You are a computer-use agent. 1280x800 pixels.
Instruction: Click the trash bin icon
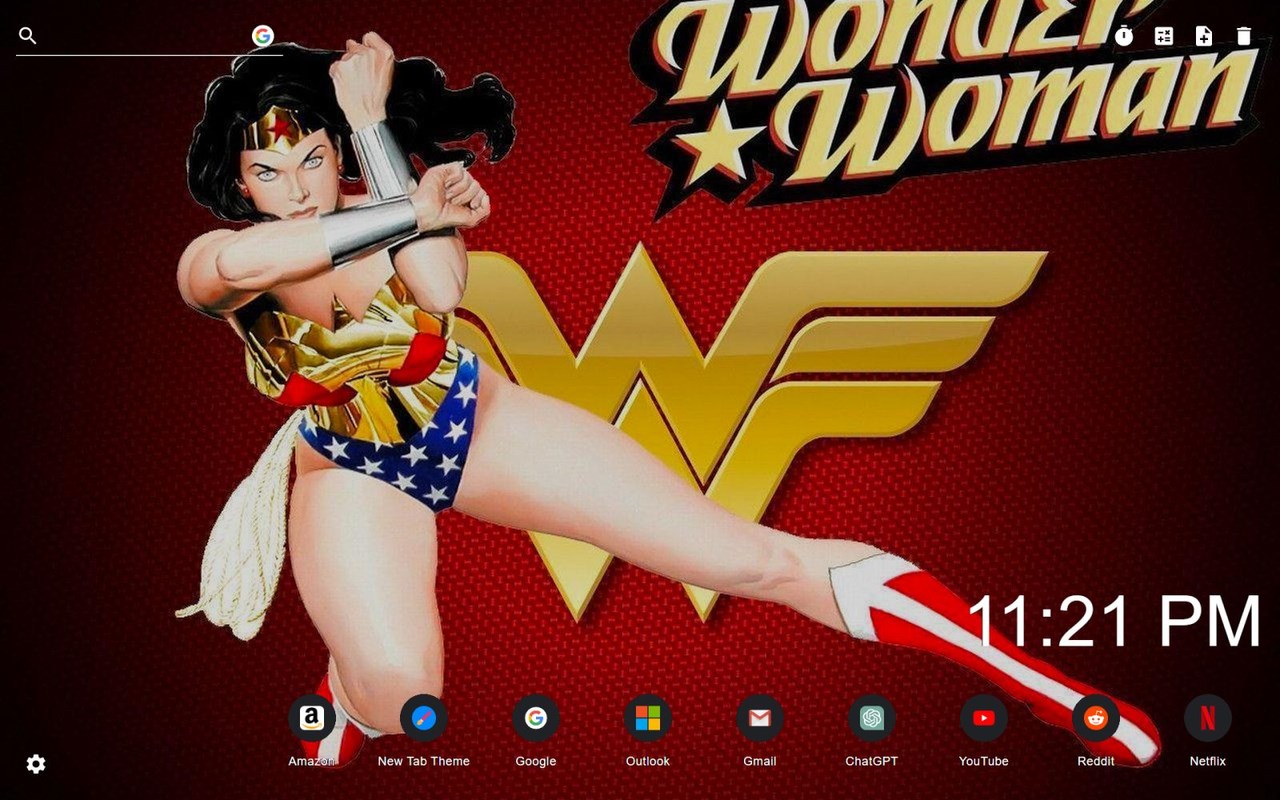pyautogui.click(x=1244, y=36)
